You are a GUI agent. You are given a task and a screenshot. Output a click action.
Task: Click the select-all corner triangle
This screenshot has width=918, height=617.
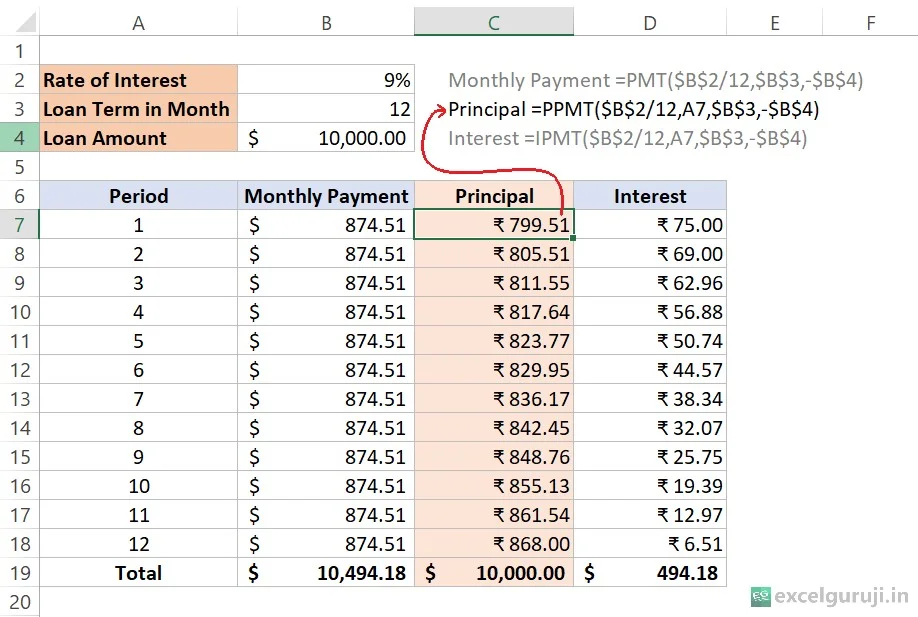(25, 22)
